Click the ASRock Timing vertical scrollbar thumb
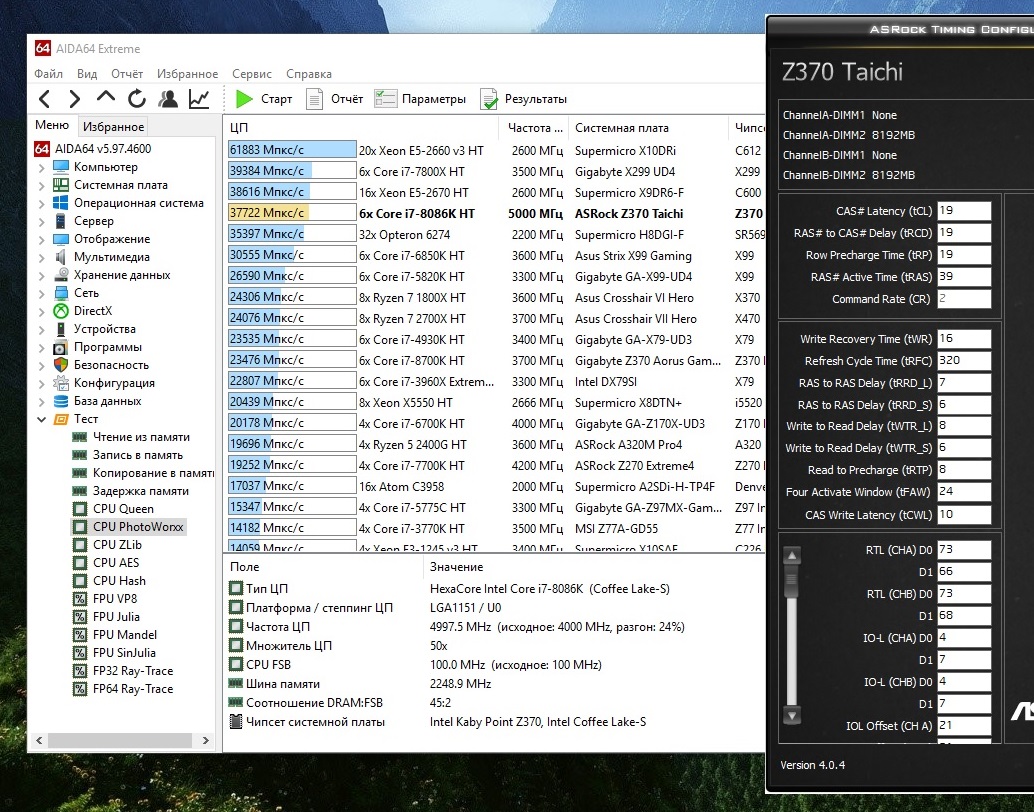The image size is (1034, 812). click(x=792, y=581)
